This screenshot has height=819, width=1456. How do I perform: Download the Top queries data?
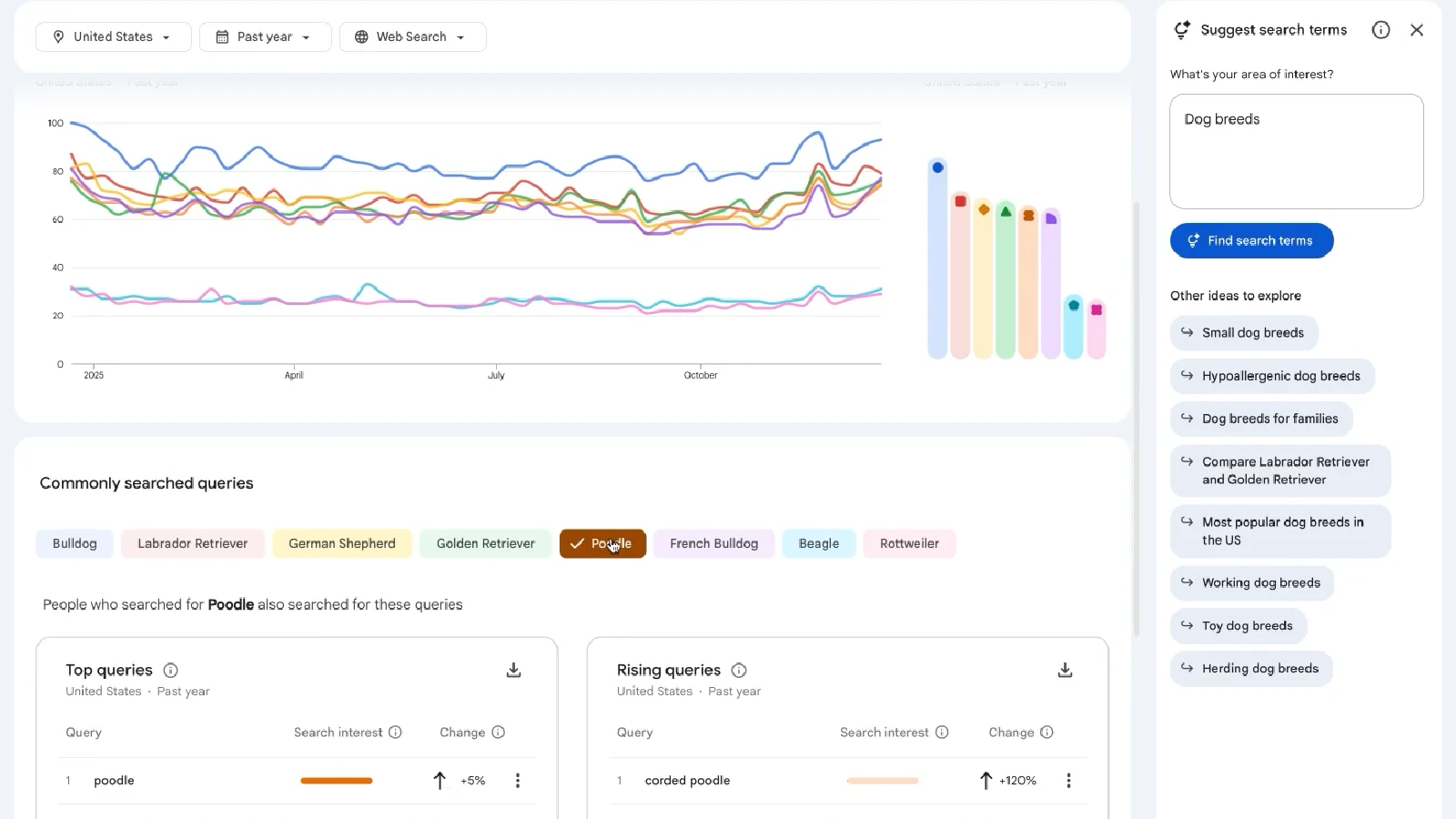pos(513,671)
